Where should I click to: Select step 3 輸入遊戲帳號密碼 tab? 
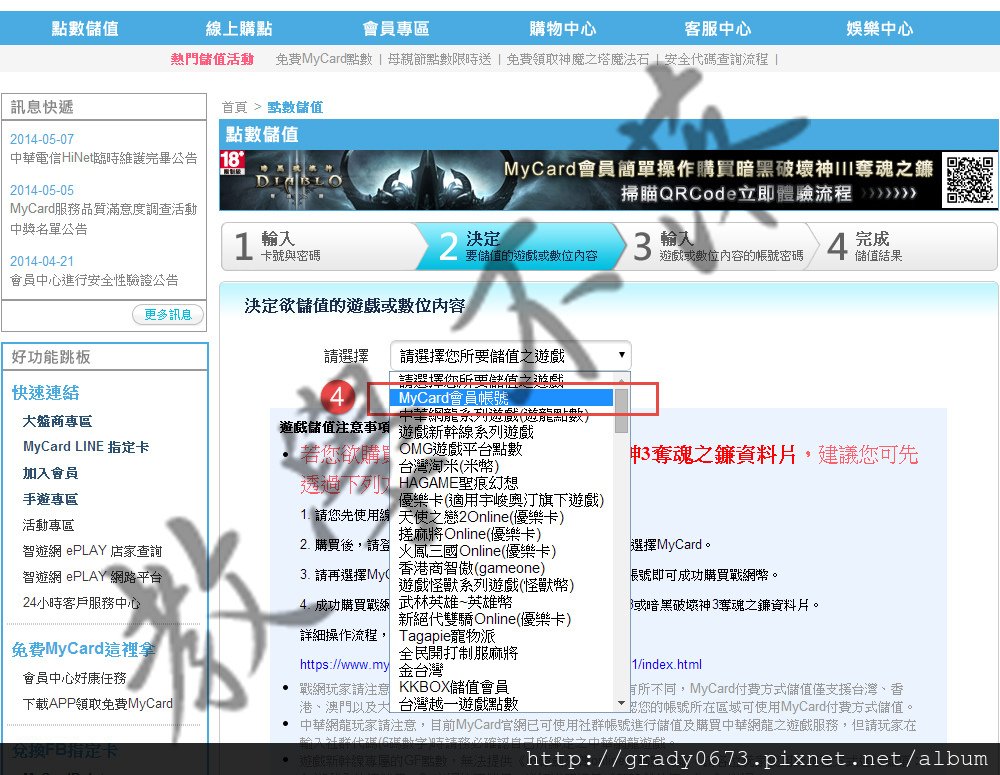pos(719,246)
